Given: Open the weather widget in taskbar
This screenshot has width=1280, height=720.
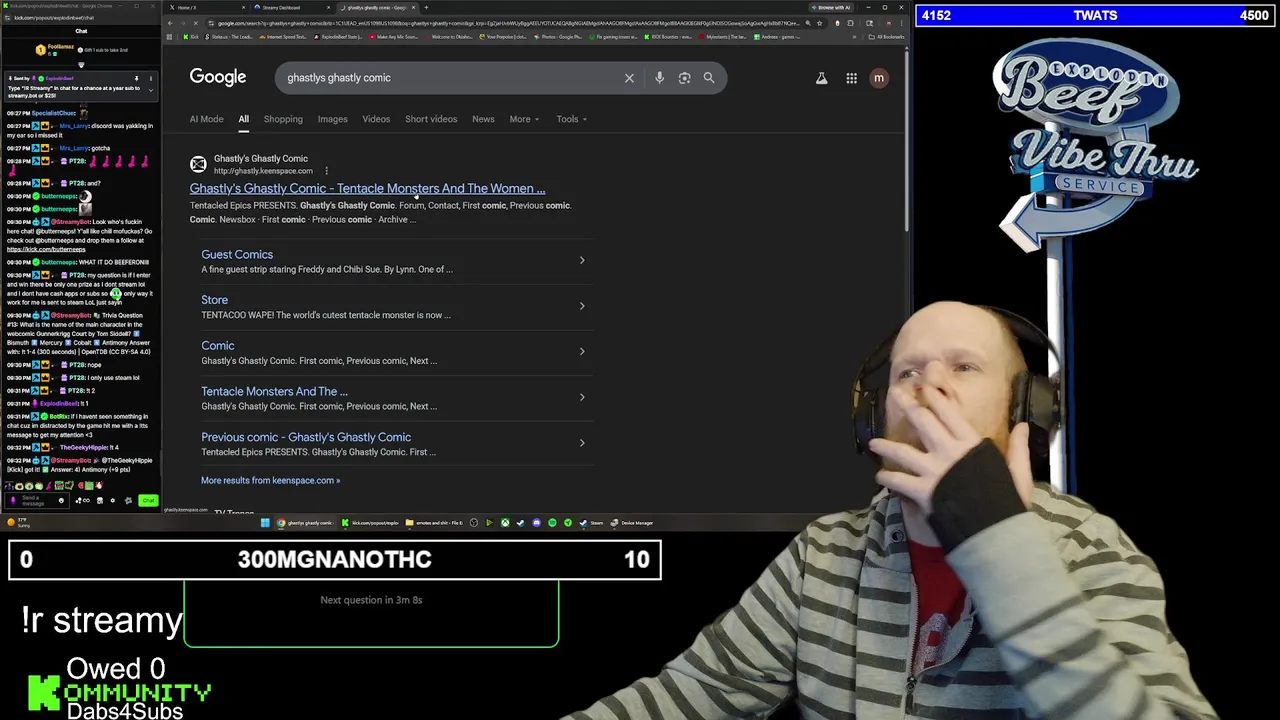Looking at the screenshot, I should pos(18,523).
